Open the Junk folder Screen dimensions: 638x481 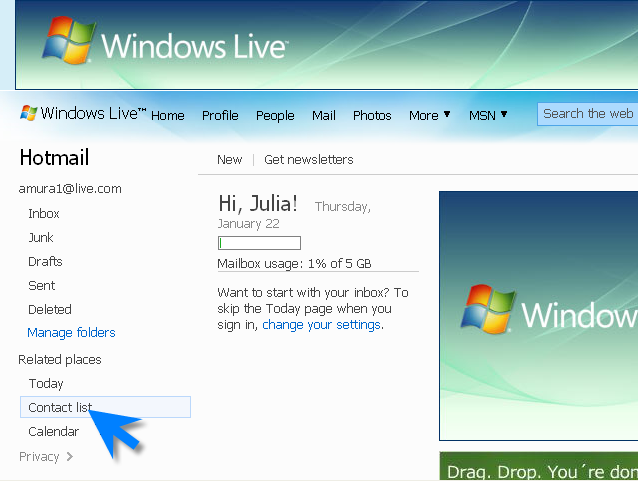pyautogui.click(x=41, y=238)
